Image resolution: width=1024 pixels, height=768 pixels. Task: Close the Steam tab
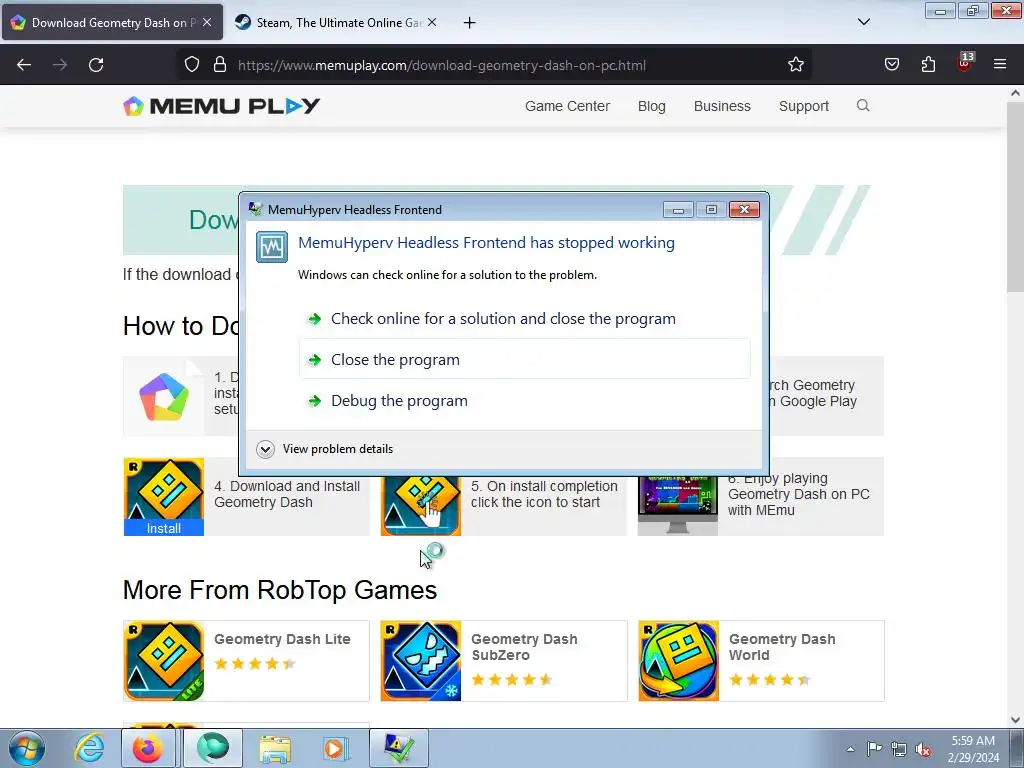432,22
